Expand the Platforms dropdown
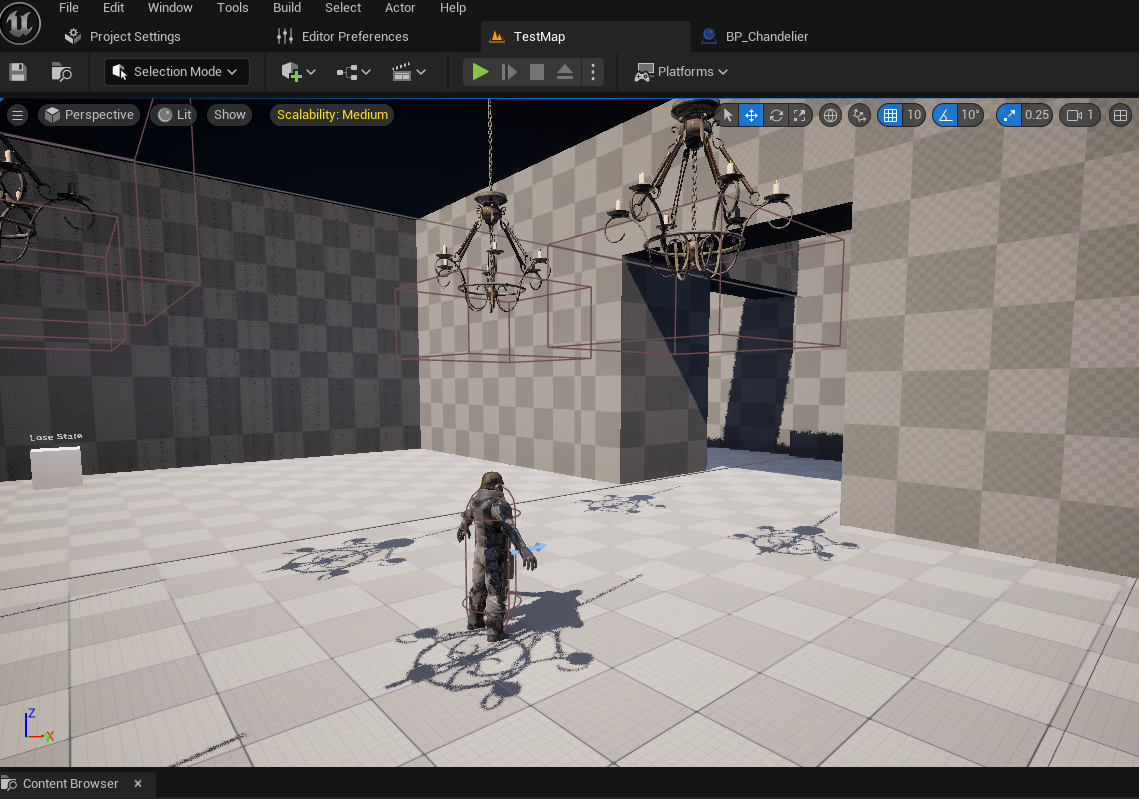The image size is (1139, 799). pos(682,72)
